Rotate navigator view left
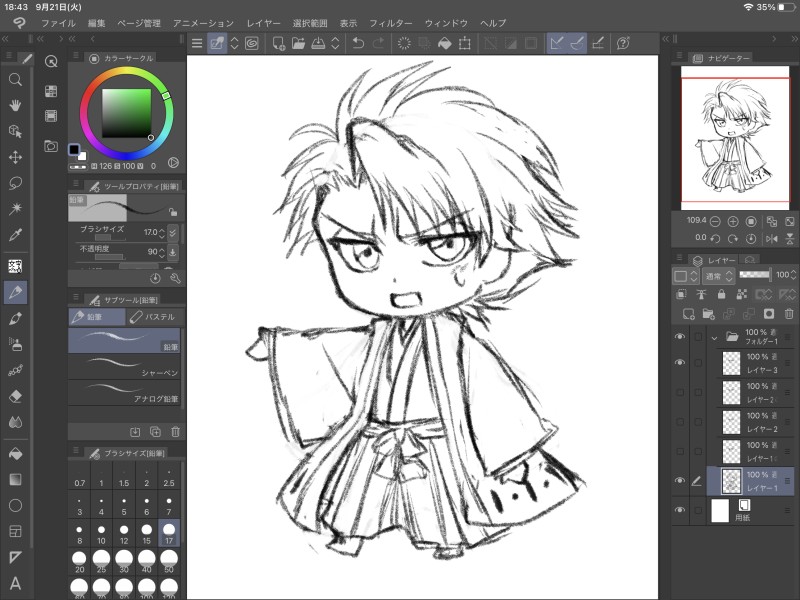800x600 pixels. (715, 238)
